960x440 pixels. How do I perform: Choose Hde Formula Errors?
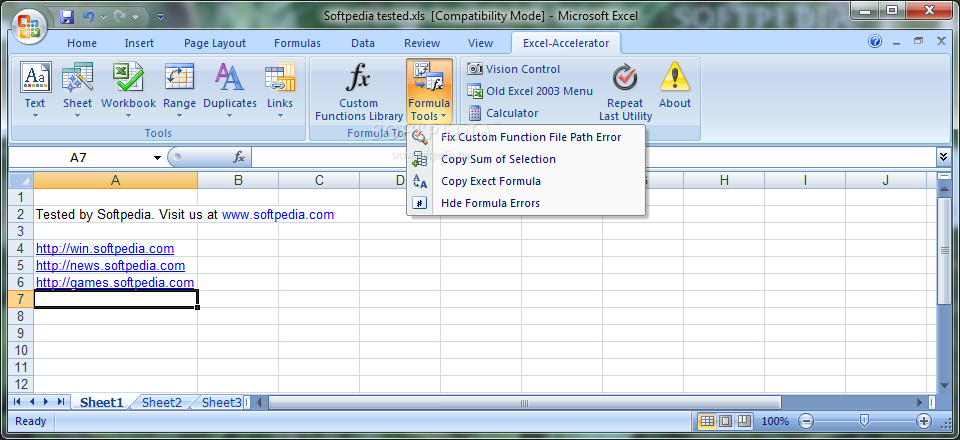pos(526,203)
